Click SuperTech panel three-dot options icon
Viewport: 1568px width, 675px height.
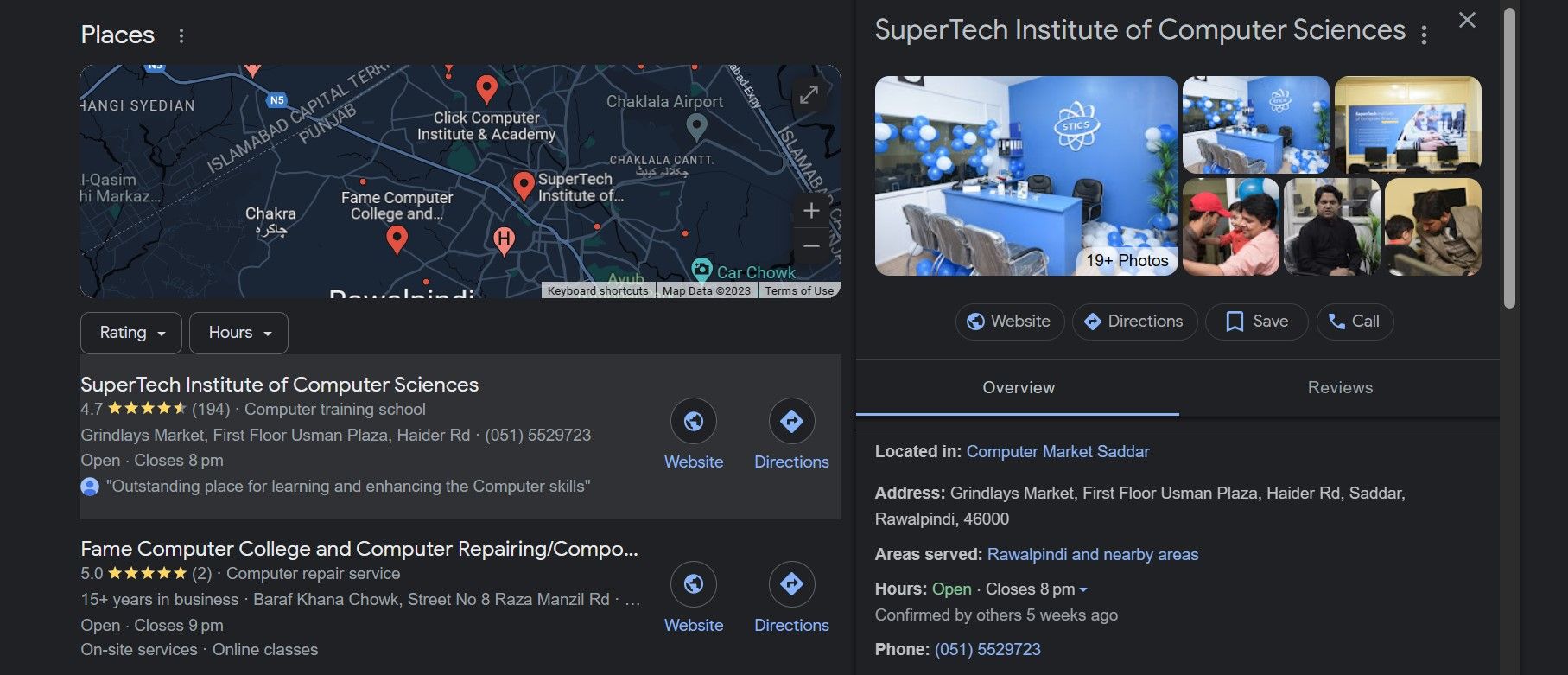1424,35
